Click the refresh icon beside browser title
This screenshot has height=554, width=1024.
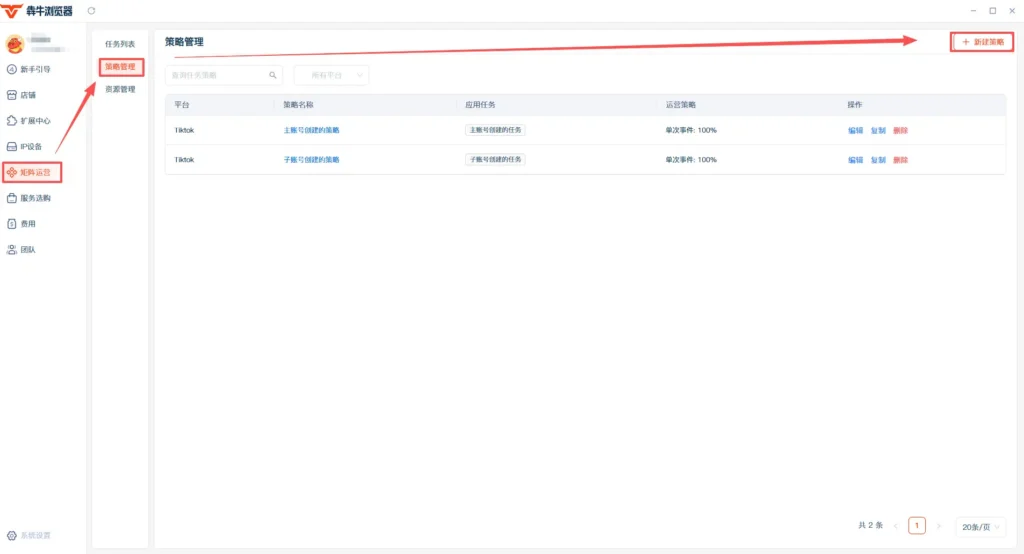pos(91,10)
